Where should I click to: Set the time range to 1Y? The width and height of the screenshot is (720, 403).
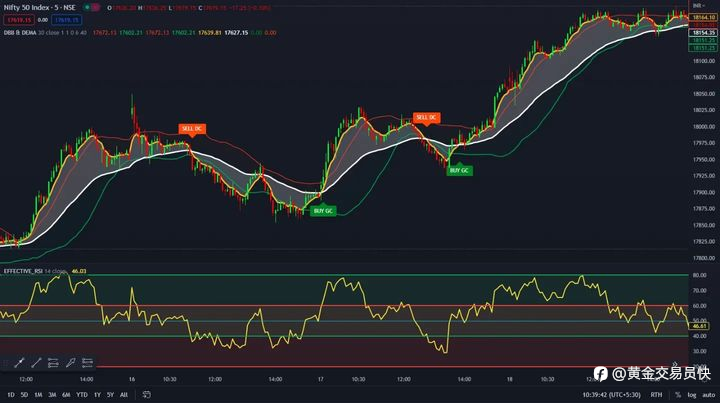point(97,395)
